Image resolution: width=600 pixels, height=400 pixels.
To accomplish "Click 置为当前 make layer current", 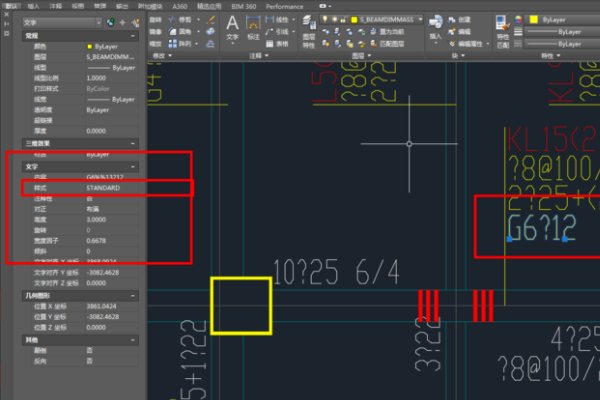I will (x=387, y=32).
